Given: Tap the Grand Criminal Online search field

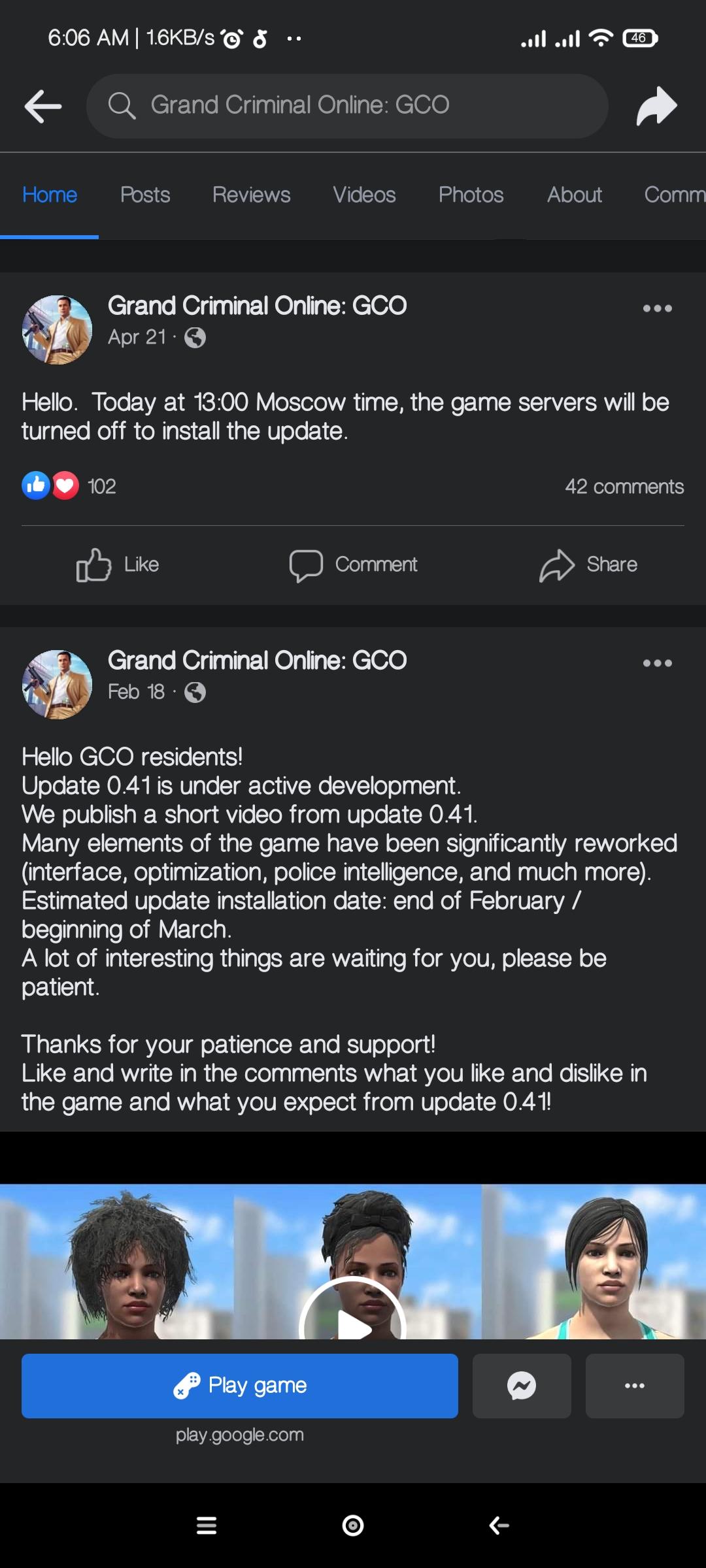Looking at the screenshot, I should pyautogui.click(x=346, y=106).
